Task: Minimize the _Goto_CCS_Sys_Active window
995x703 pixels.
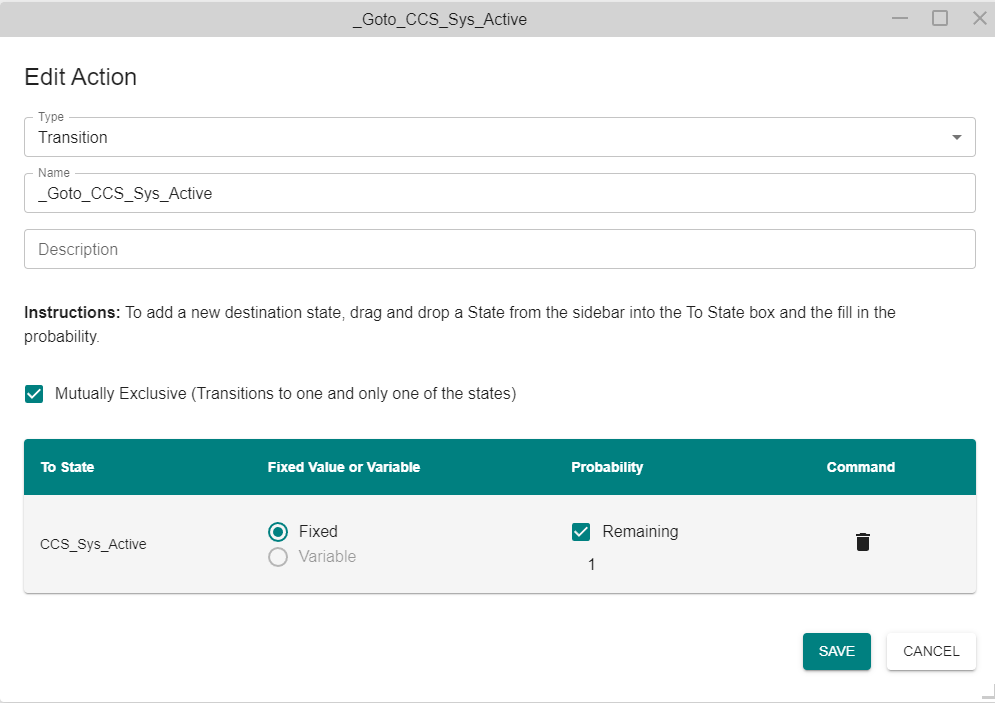Action: [899, 18]
